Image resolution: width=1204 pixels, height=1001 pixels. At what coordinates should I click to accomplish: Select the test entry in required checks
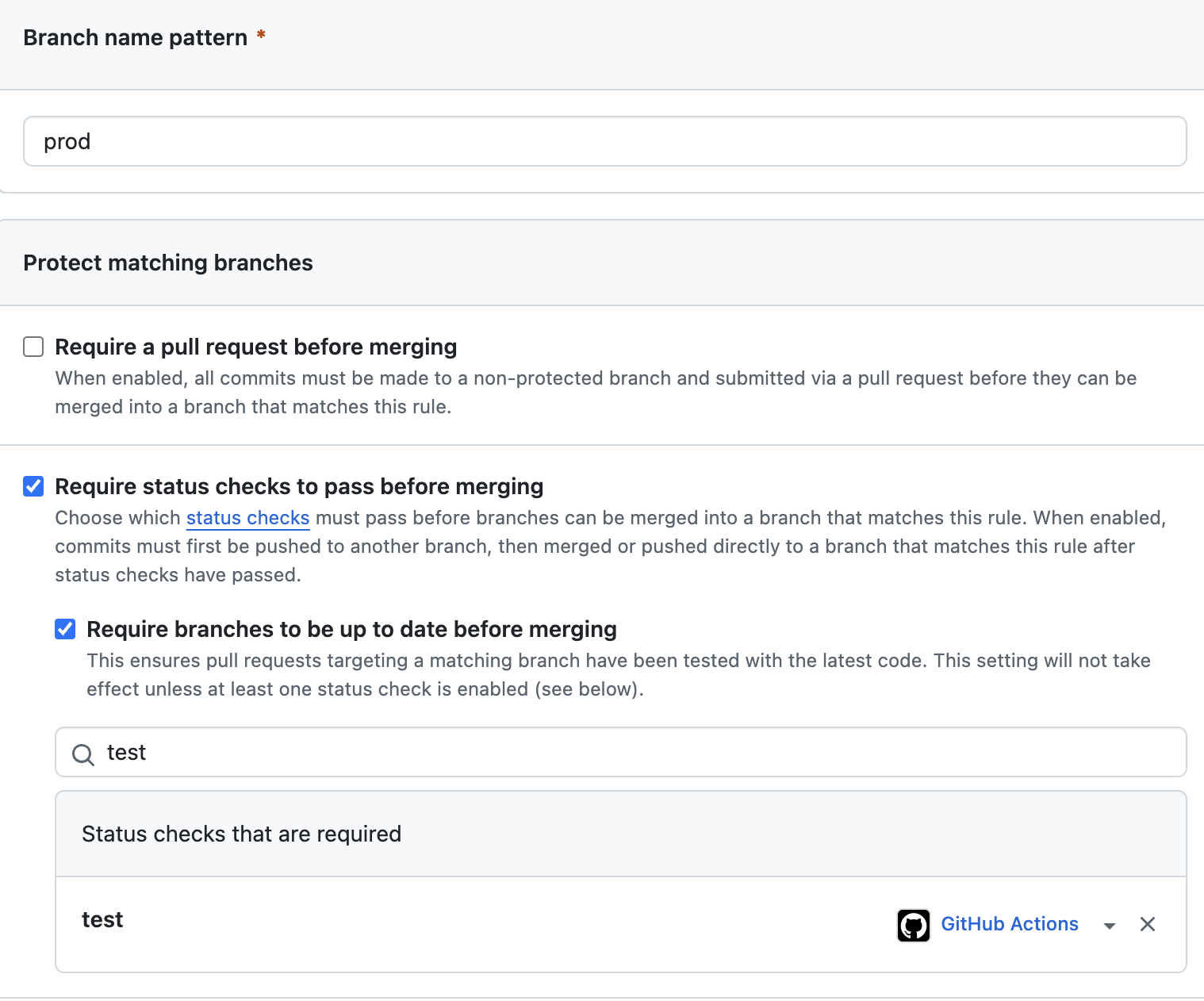click(102, 919)
